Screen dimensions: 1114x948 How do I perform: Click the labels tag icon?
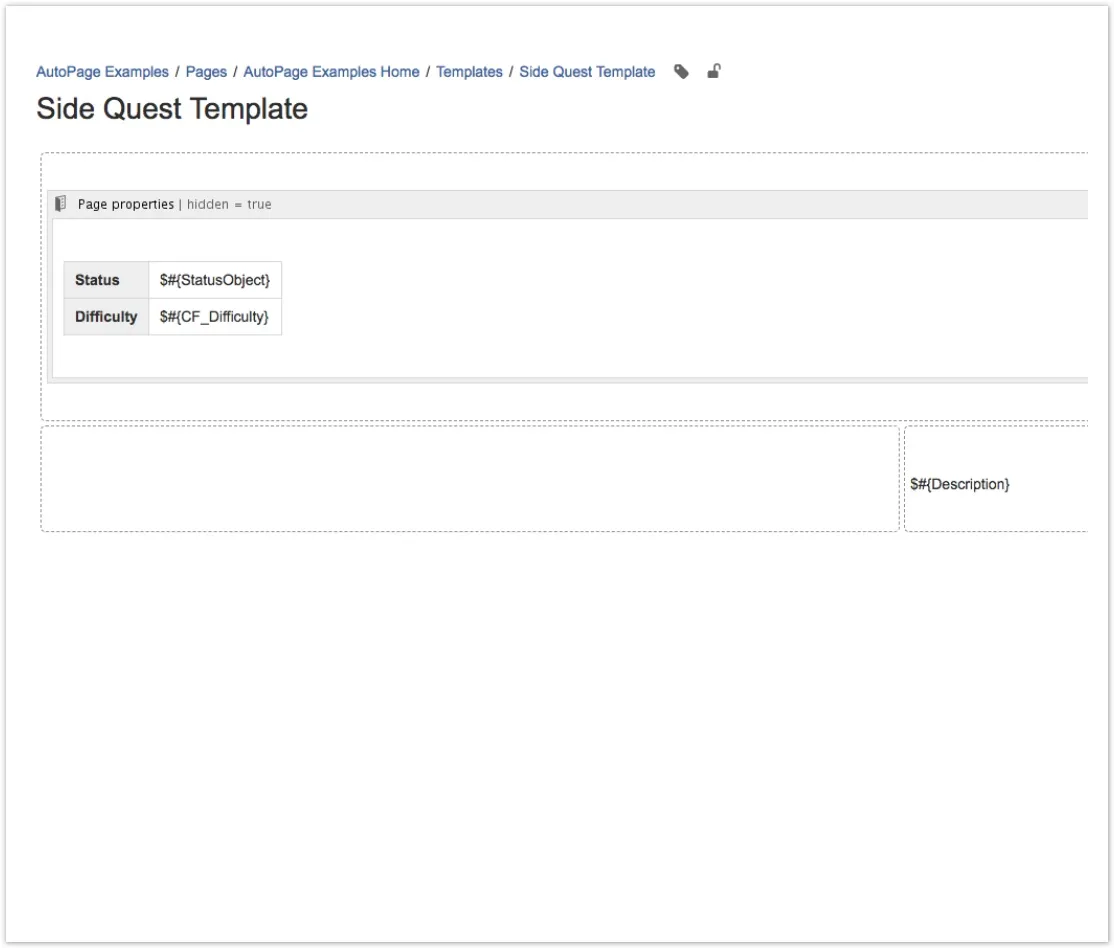[681, 72]
